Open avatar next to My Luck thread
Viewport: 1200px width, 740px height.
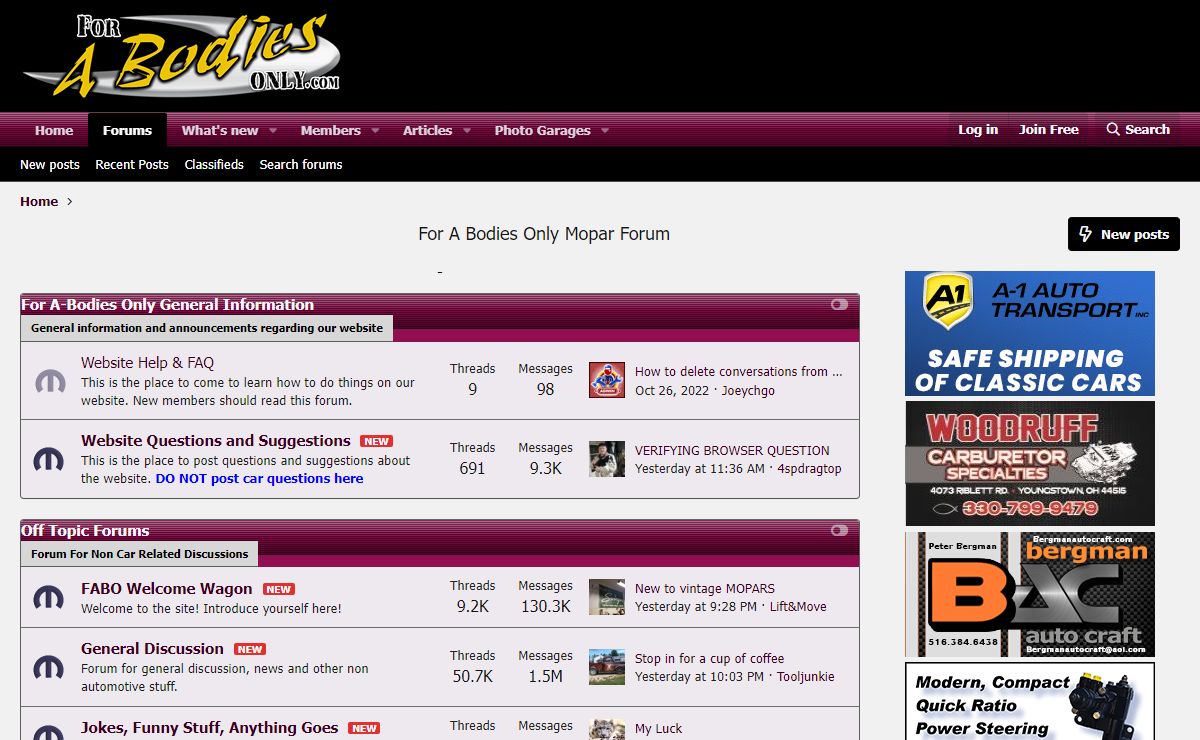click(x=607, y=730)
